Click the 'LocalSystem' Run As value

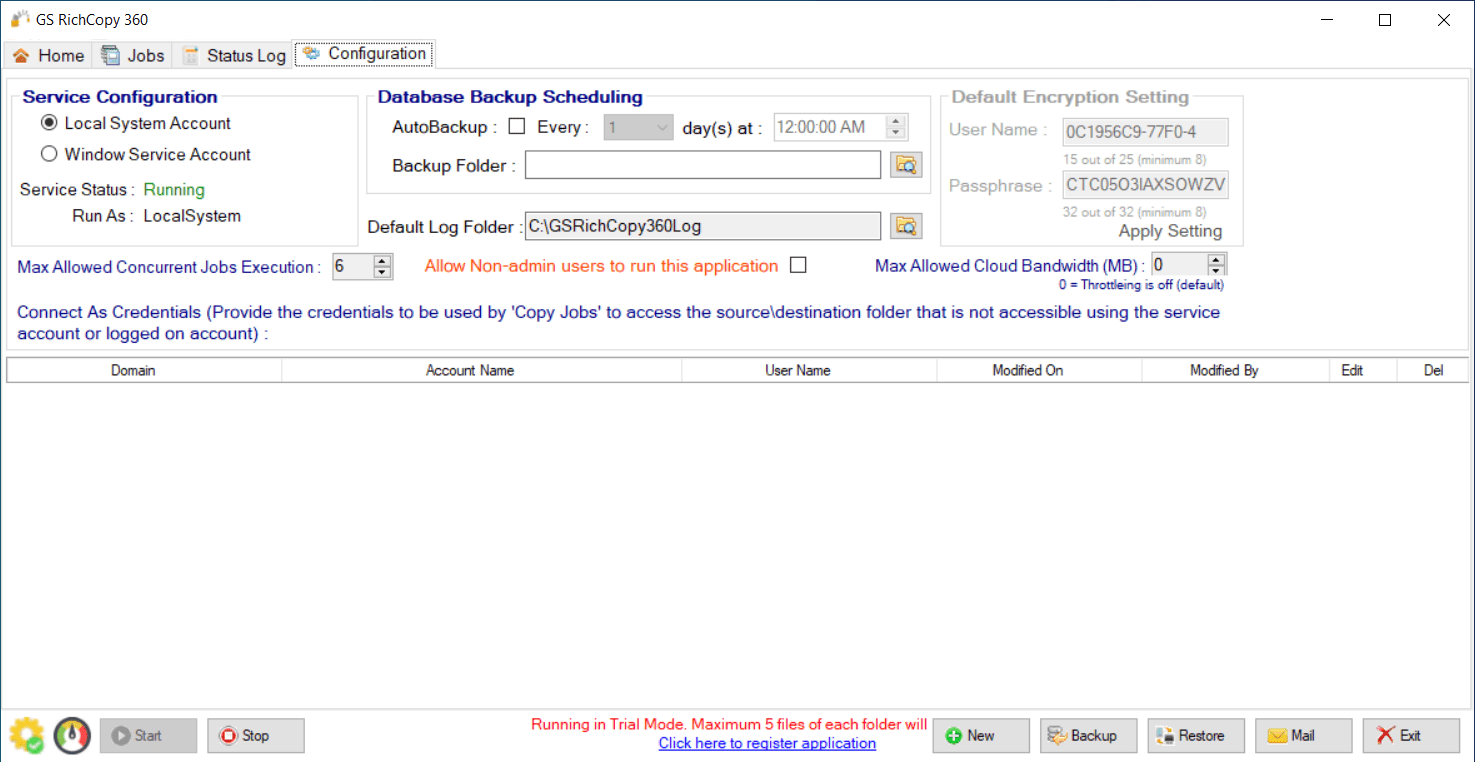[192, 216]
